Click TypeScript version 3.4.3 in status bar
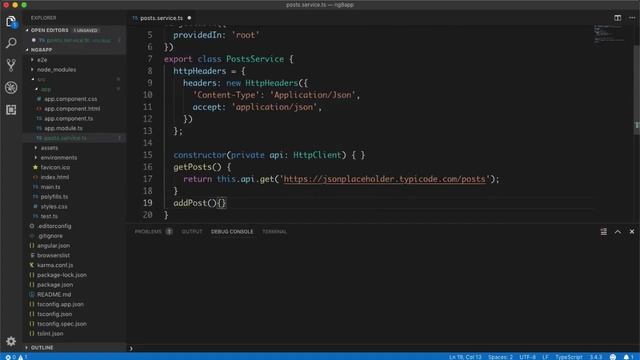This screenshot has width=640, height=360. 596,357
